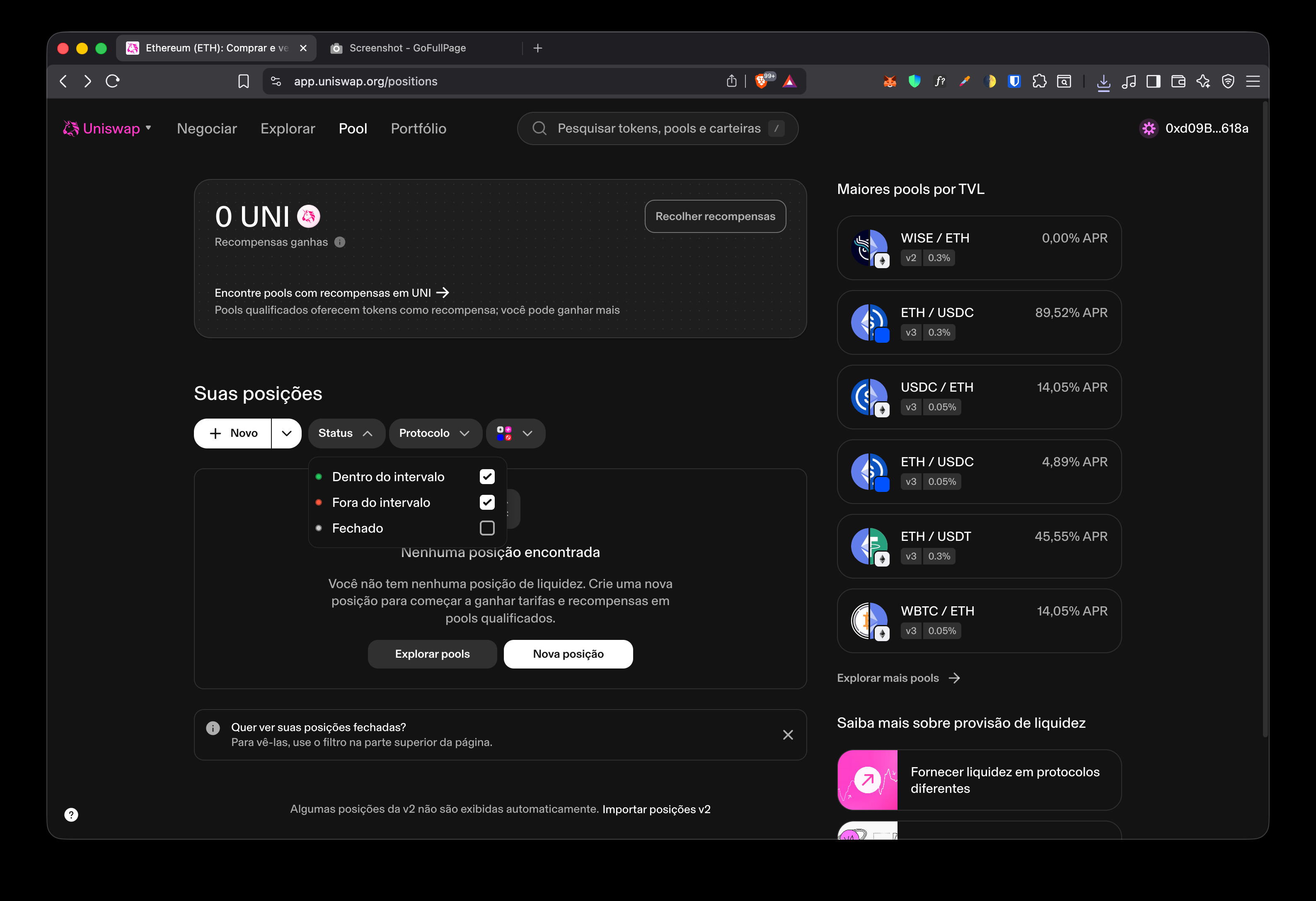Reload the Uniswap page
This screenshot has width=1316, height=901.
113,82
